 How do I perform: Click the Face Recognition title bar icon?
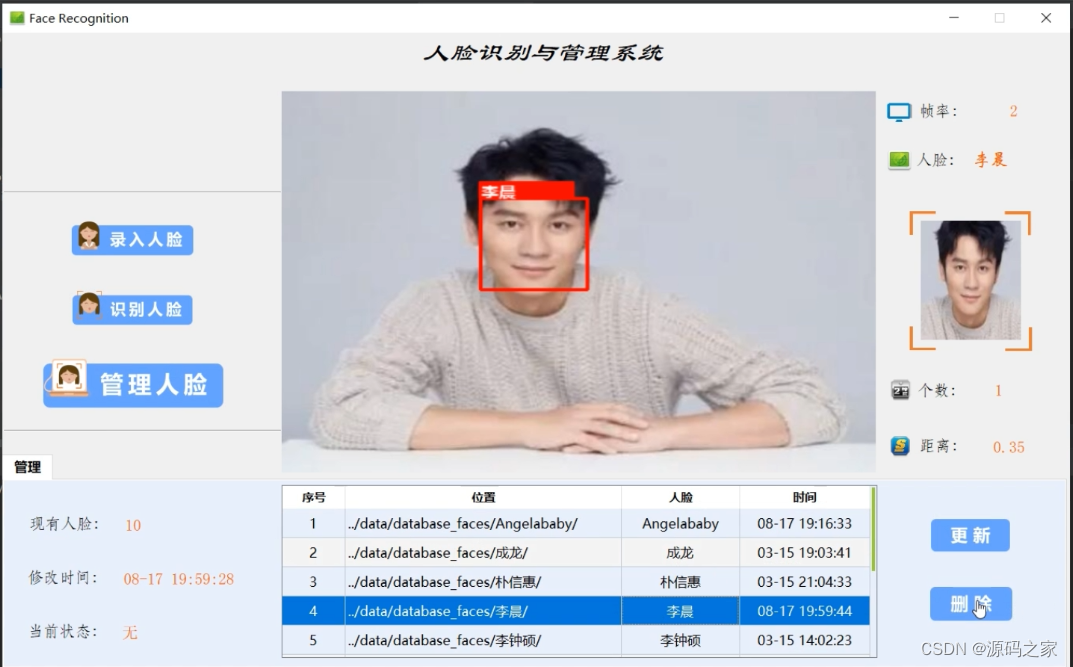(17, 18)
